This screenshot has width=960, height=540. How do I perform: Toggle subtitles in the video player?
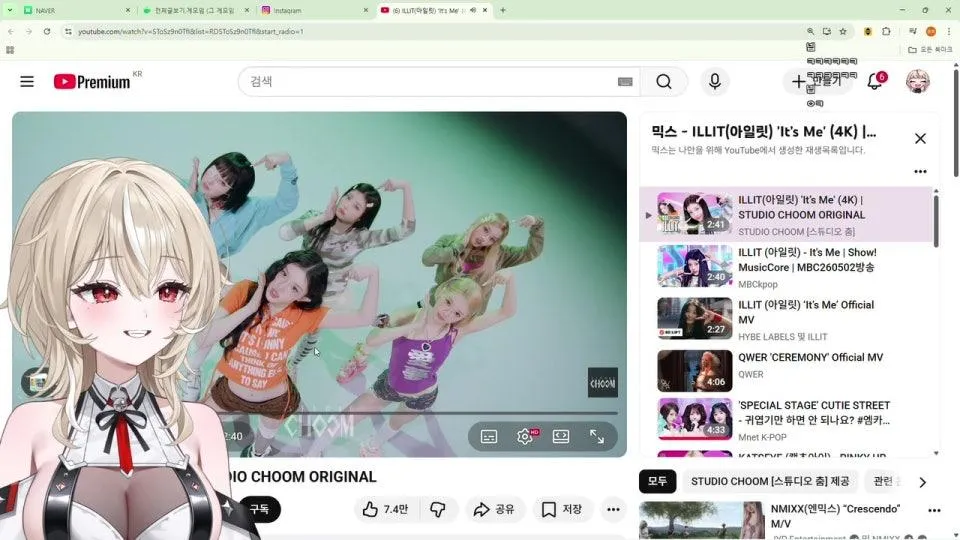click(489, 437)
